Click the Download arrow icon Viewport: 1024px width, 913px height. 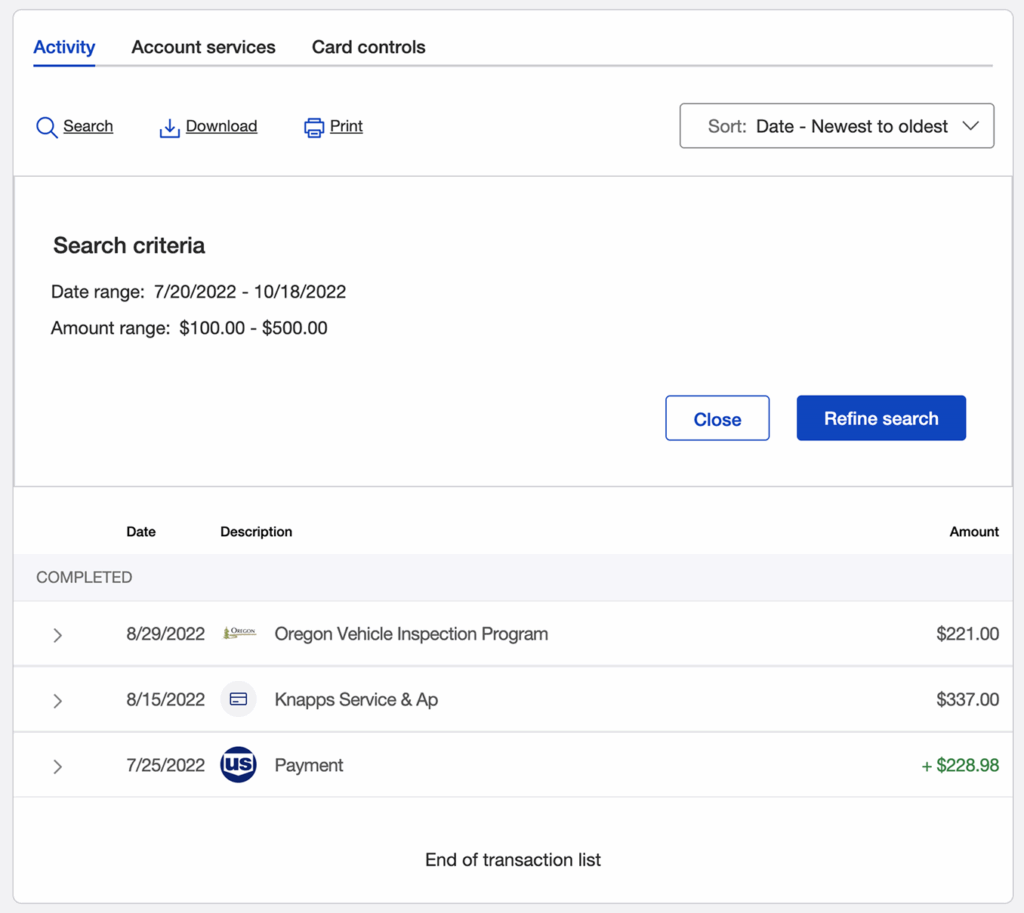169,128
